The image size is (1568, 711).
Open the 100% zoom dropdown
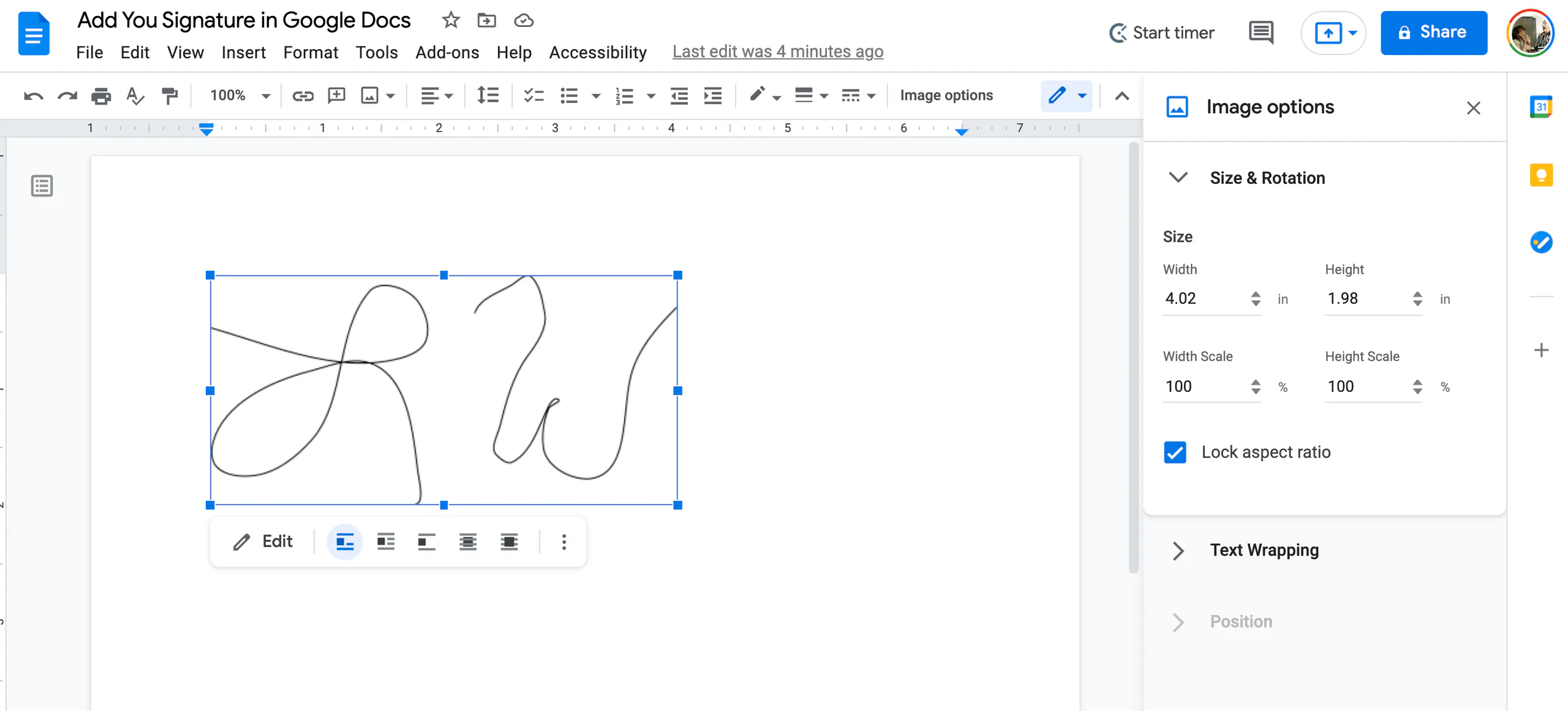coord(239,96)
